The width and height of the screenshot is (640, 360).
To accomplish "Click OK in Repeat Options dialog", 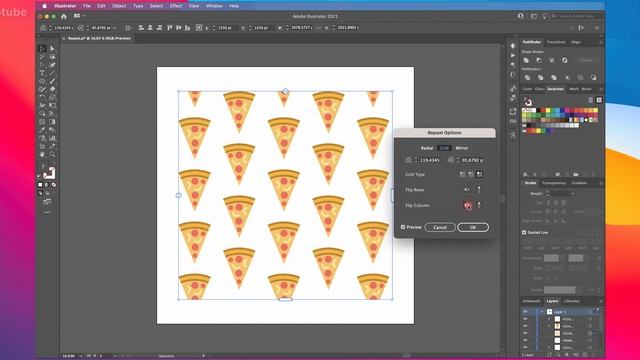I will click(x=473, y=227).
